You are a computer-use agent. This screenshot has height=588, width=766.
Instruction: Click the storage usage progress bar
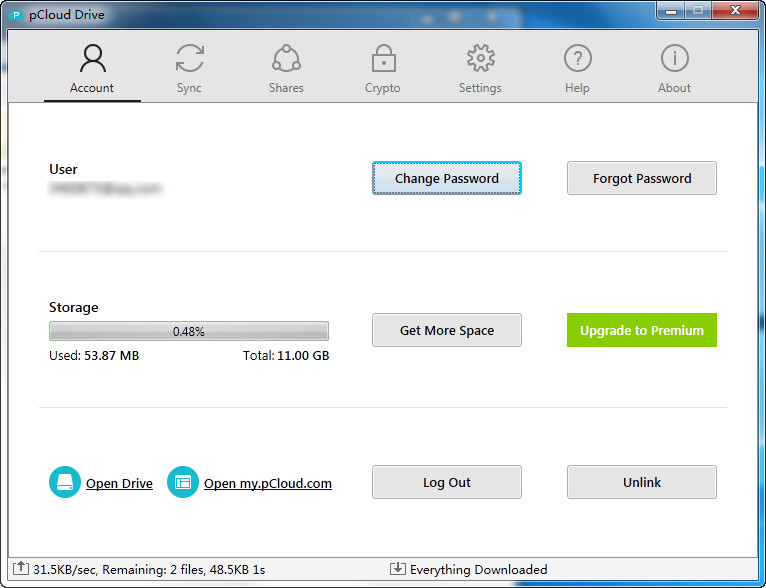coord(189,331)
